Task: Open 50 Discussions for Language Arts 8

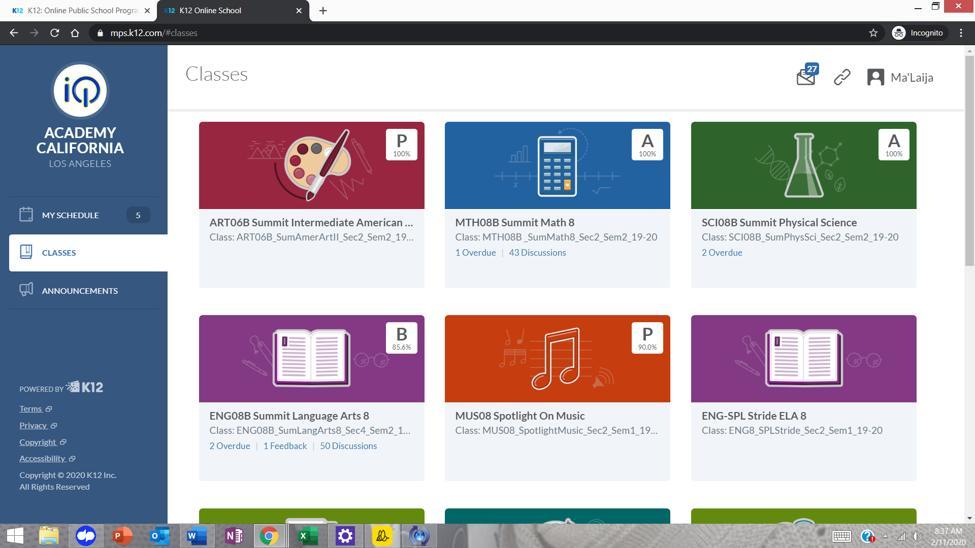Action: click(x=348, y=446)
